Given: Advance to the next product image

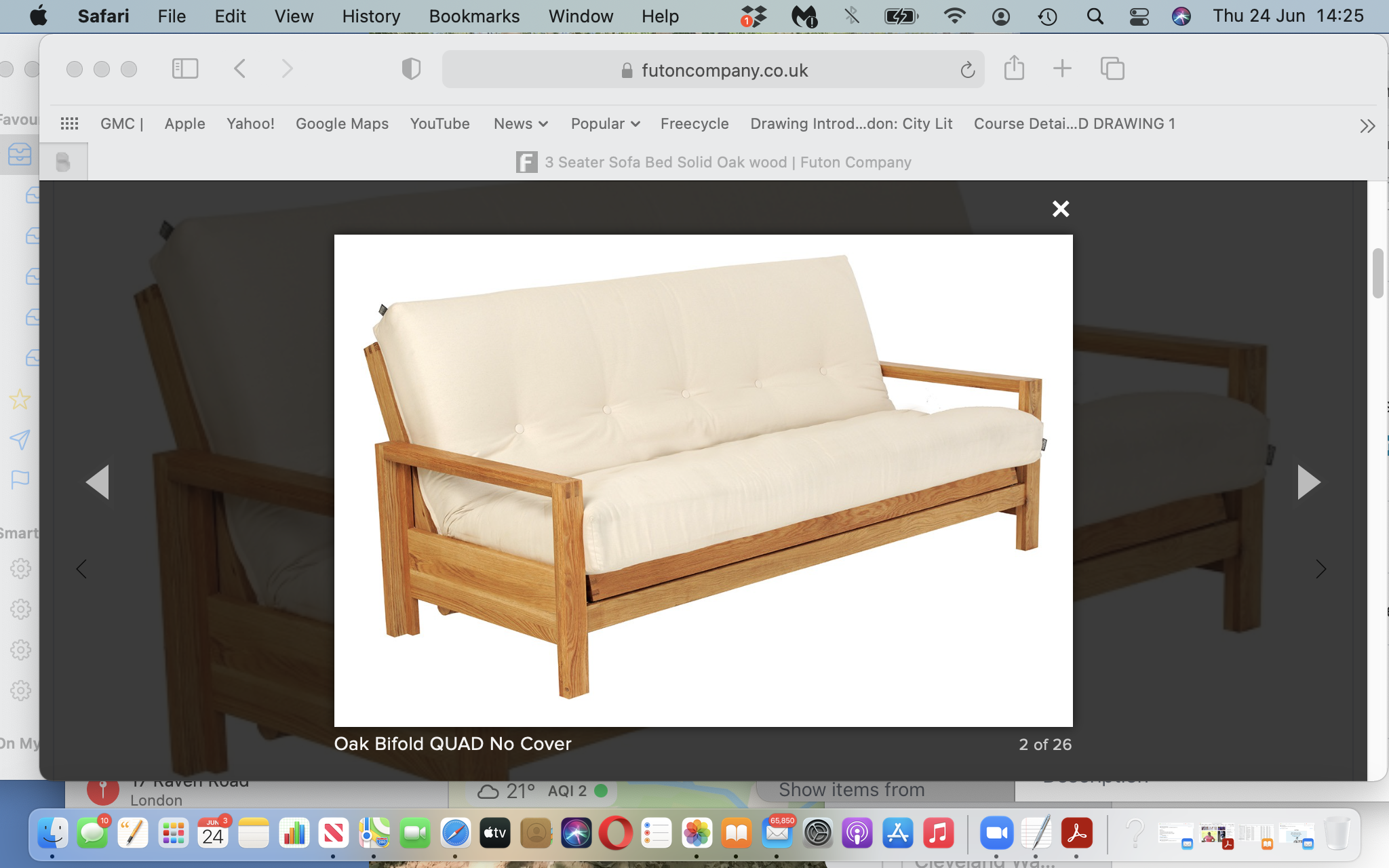Looking at the screenshot, I should pyautogui.click(x=1308, y=481).
